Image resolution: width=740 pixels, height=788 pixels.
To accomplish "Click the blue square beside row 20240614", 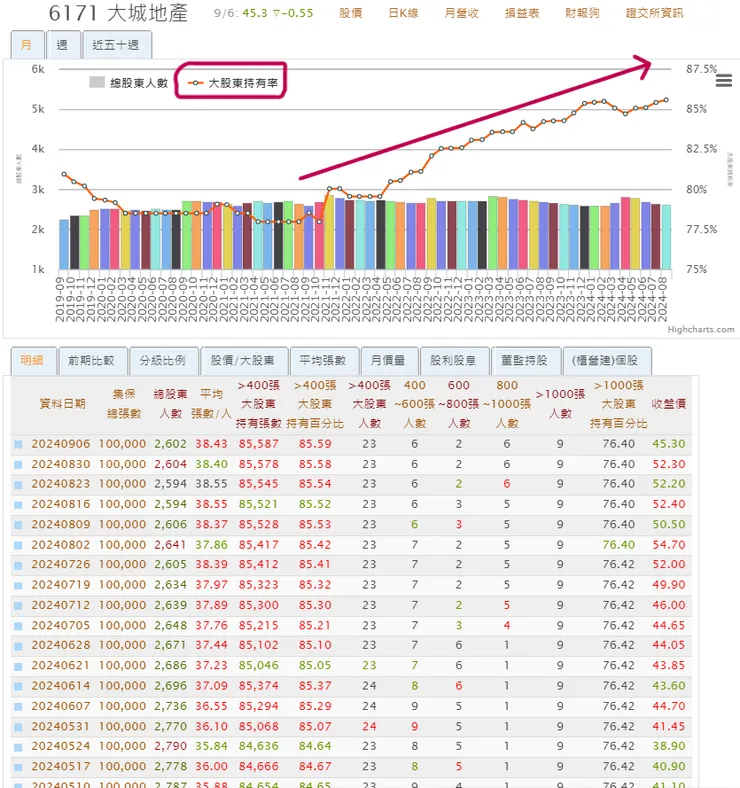I will (19, 686).
